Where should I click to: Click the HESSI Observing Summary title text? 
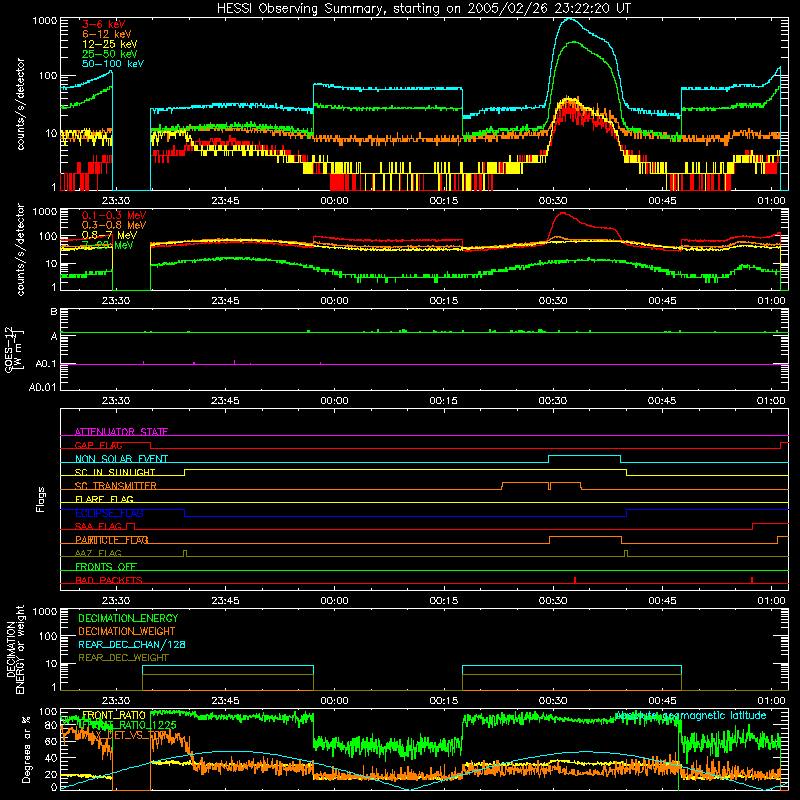424,8
